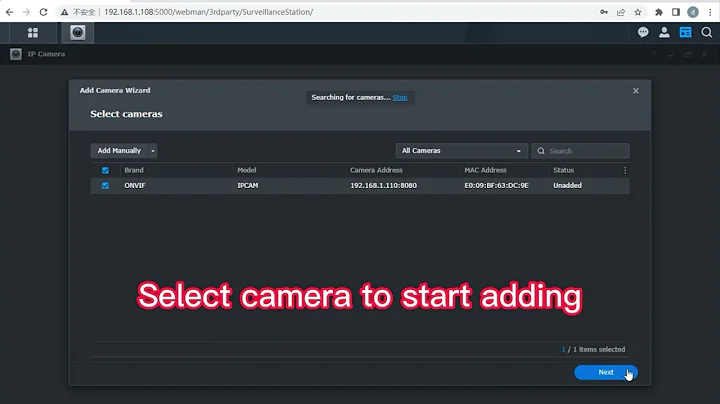This screenshot has height=404, width=720.
Task: Open the Chrome profile avatar
Action: pyautogui.click(x=692, y=12)
